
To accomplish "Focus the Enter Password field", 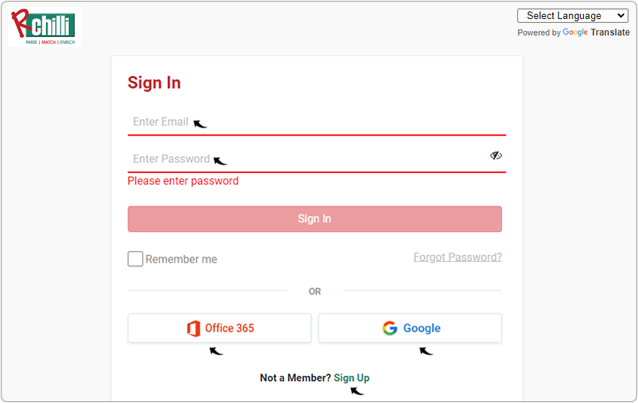I will click(306, 159).
